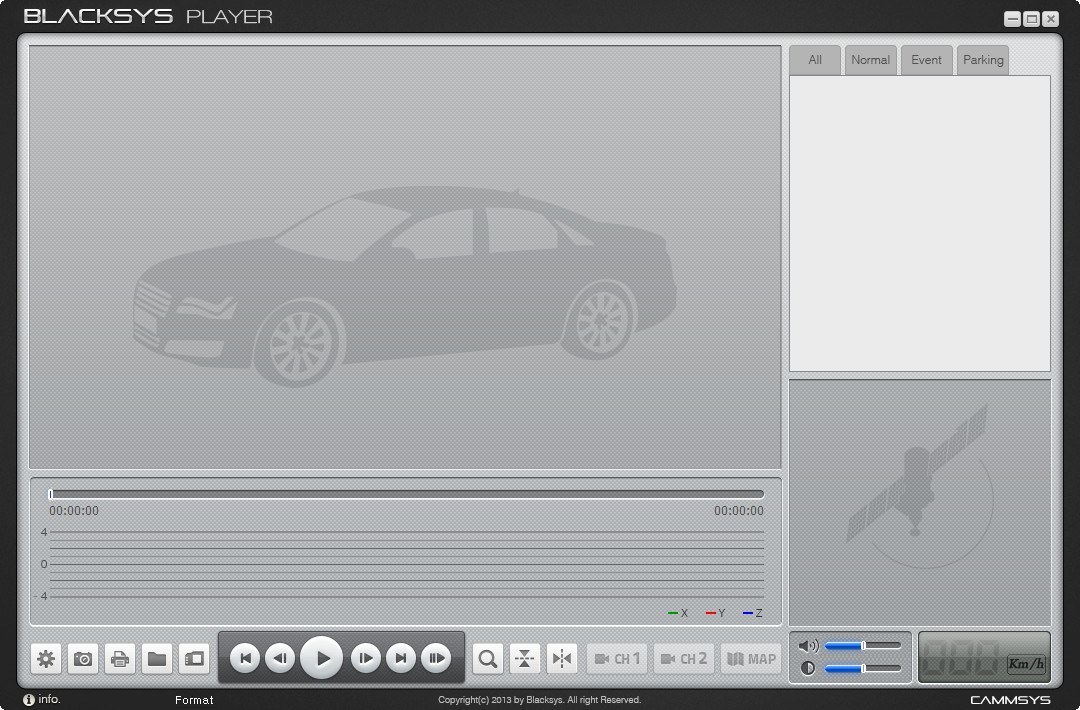Mute audio via the speaker icon
Image resolution: width=1080 pixels, height=710 pixels.
(x=808, y=645)
